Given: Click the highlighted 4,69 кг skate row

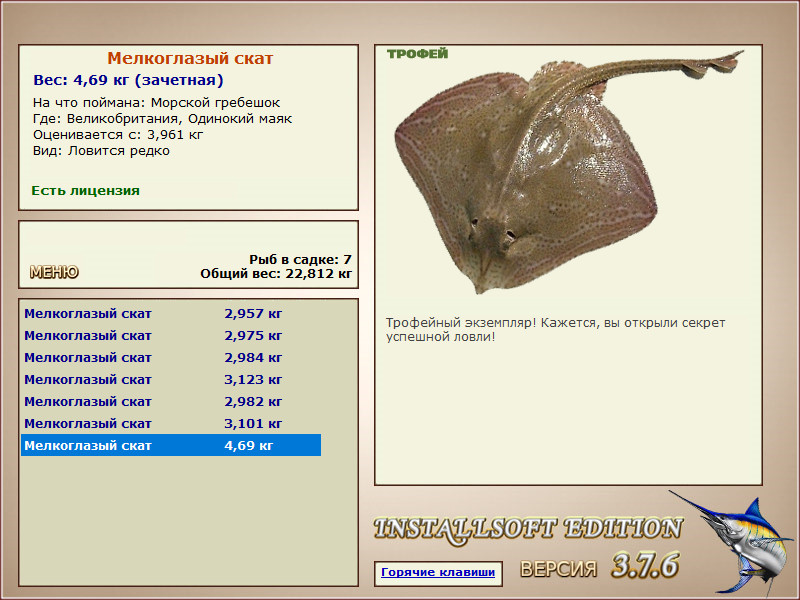Looking at the screenshot, I should [x=171, y=445].
